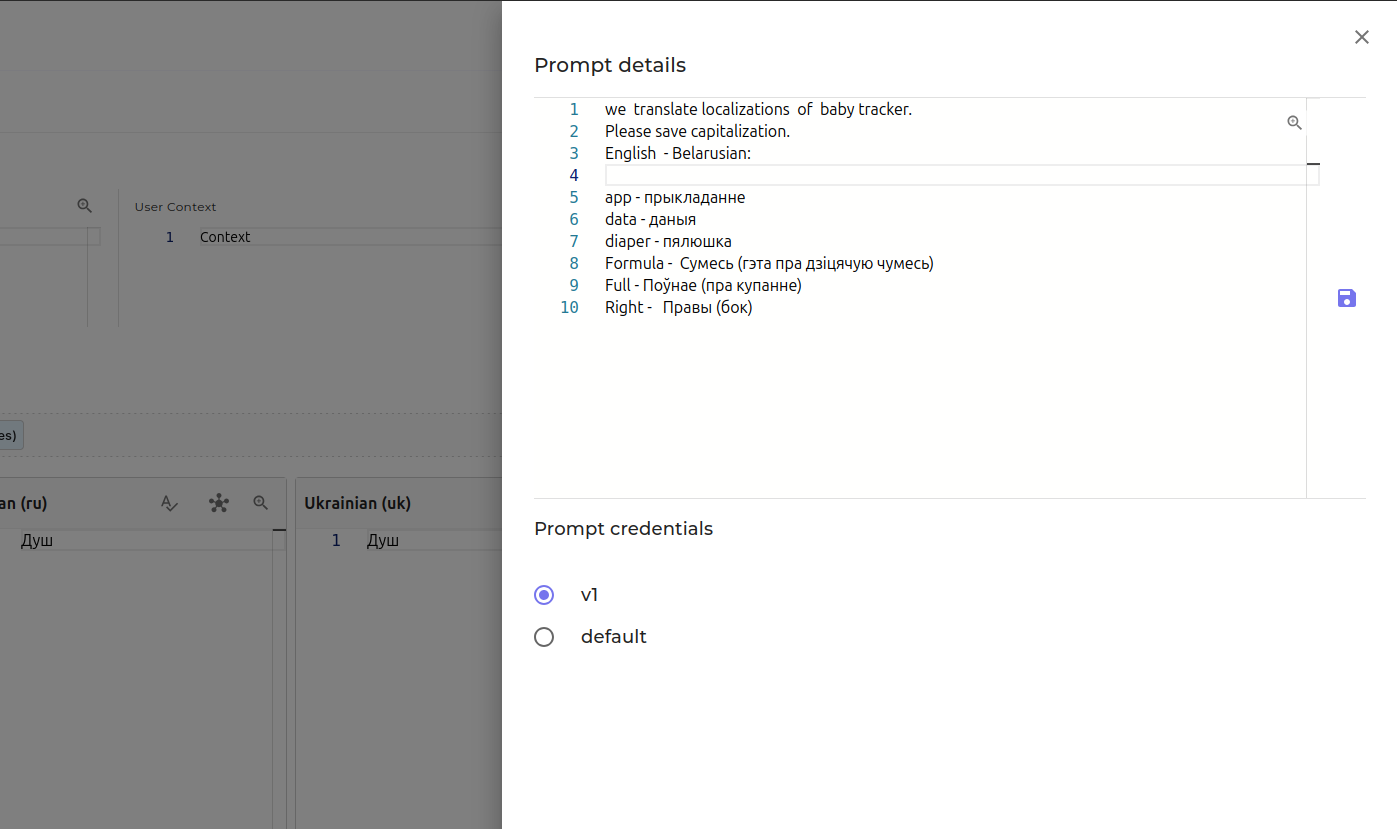This screenshot has height=829, width=1397.
Task: Click the Russian translation text "Душ"
Action: tap(37, 540)
